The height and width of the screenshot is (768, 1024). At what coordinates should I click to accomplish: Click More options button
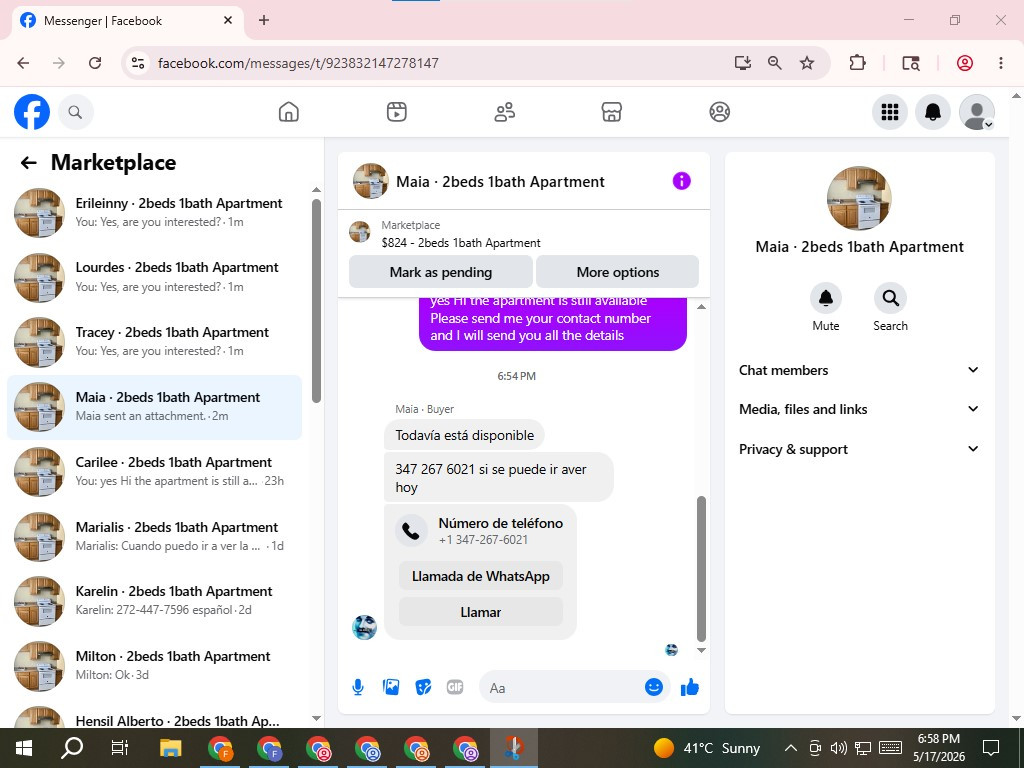coord(618,272)
